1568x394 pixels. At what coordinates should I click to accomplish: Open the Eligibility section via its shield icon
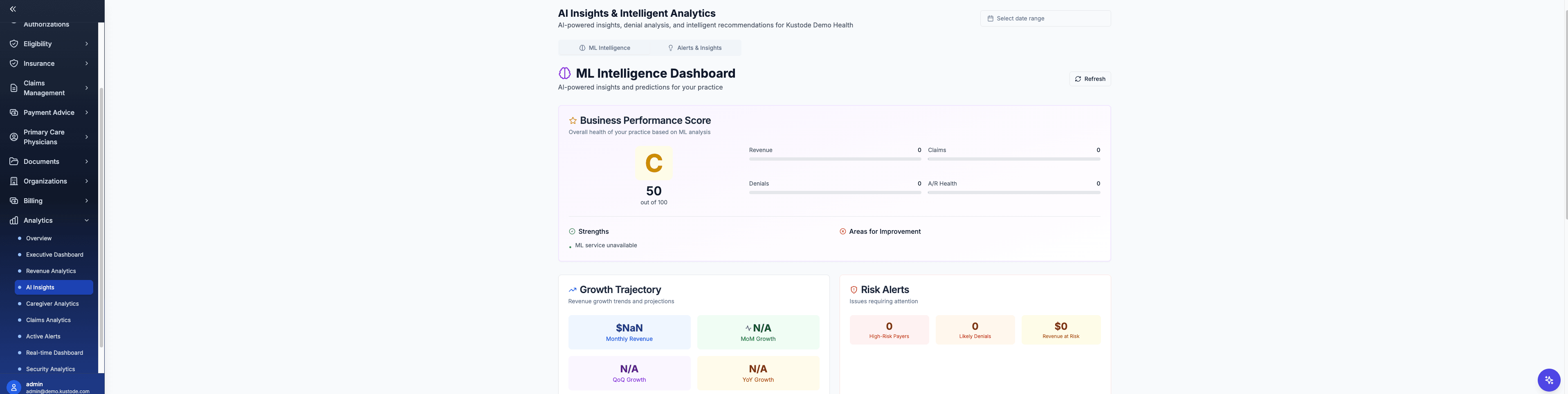click(13, 43)
